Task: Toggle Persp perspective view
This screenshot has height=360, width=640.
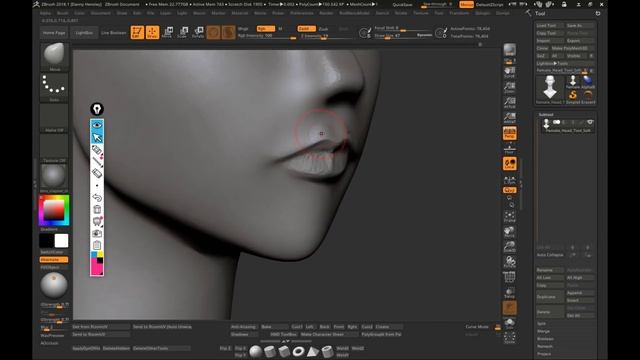Action: coord(509,133)
